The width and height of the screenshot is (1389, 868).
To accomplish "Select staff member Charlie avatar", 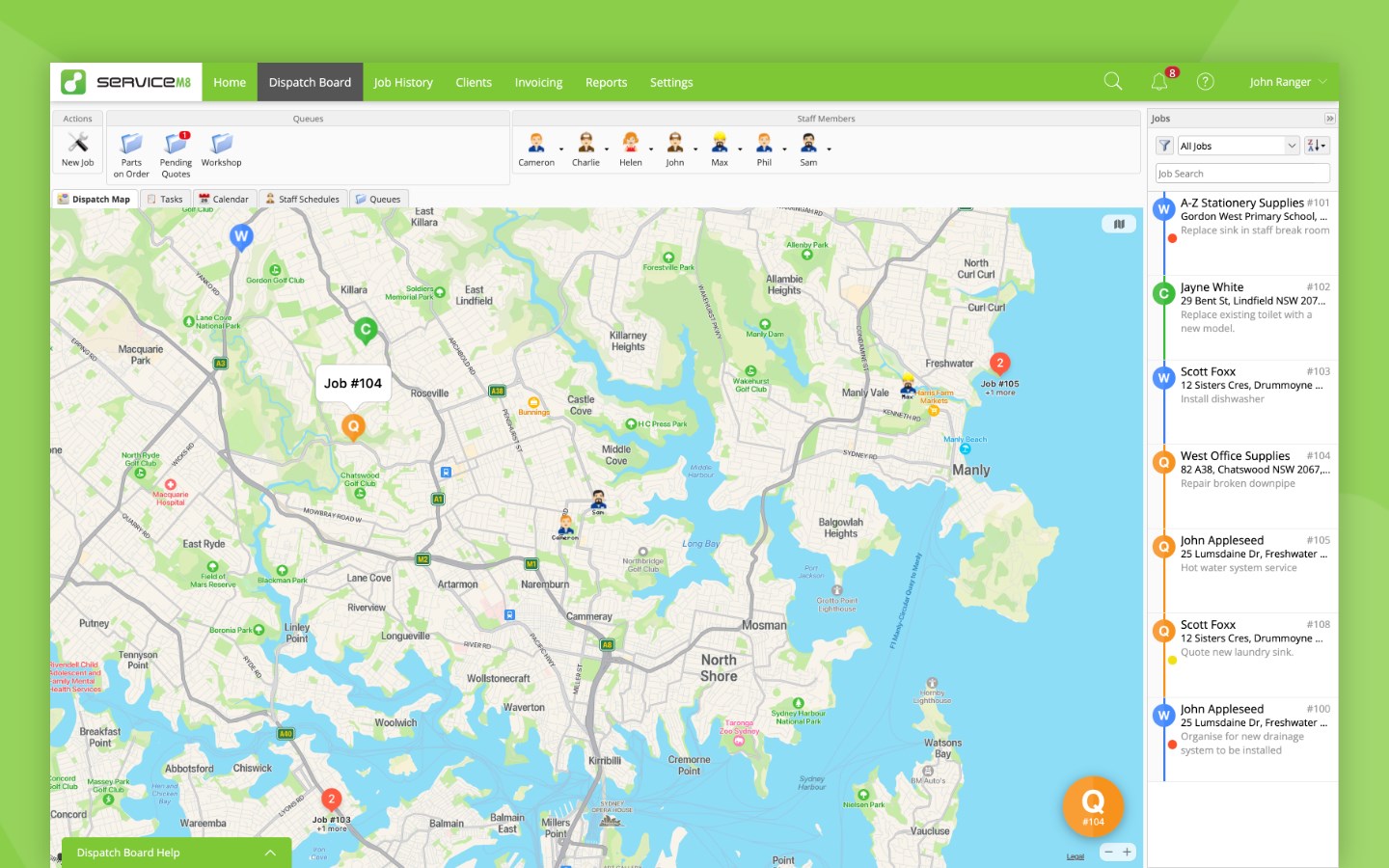I will (586, 143).
